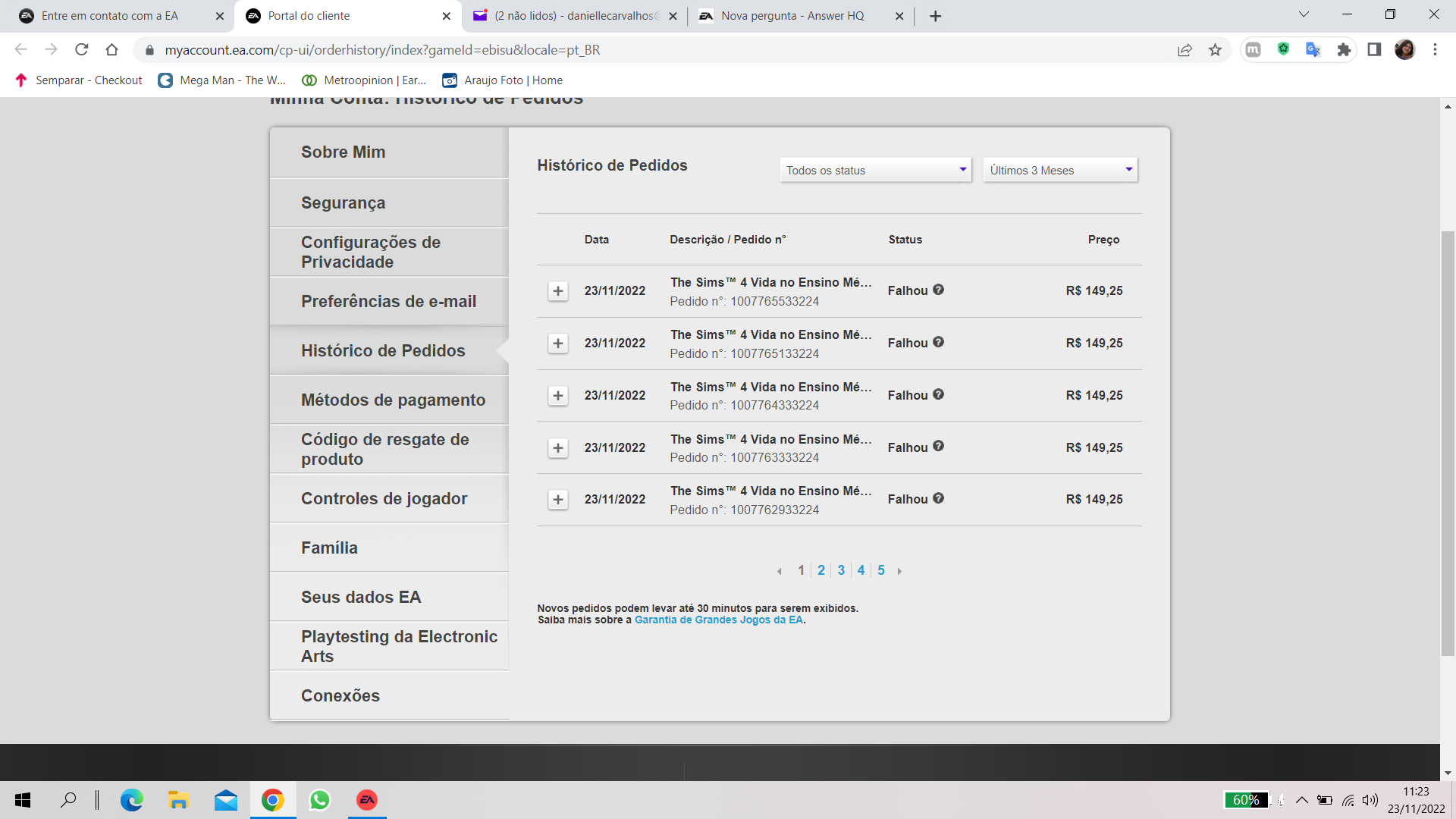Click the page vertical scrollbar

pyautogui.click(x=1448, y=443)
